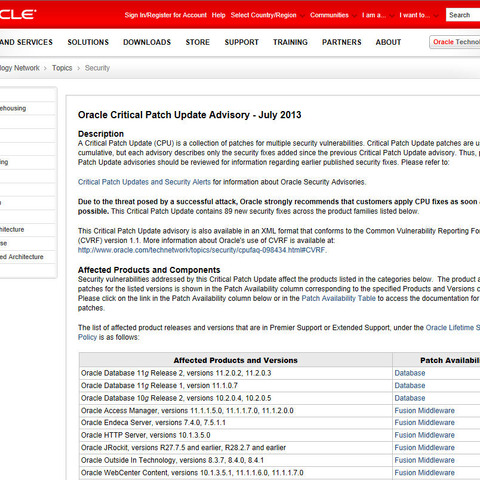Focus the Search input field

[x=463, y=15]
